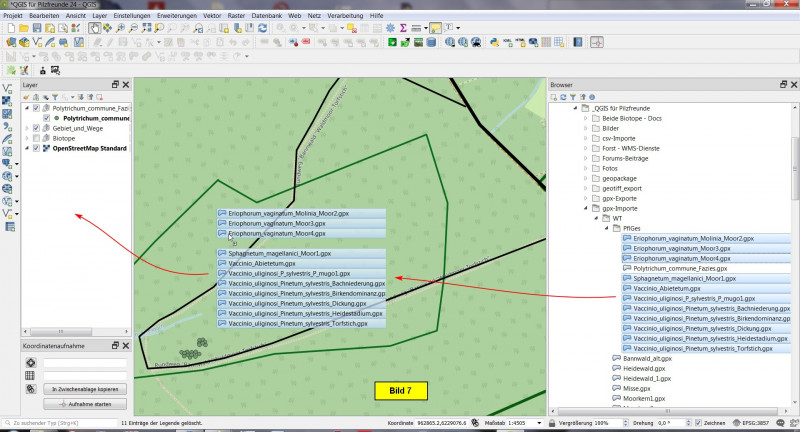Collapse the gpx-Importe folder

pos(586,208)
